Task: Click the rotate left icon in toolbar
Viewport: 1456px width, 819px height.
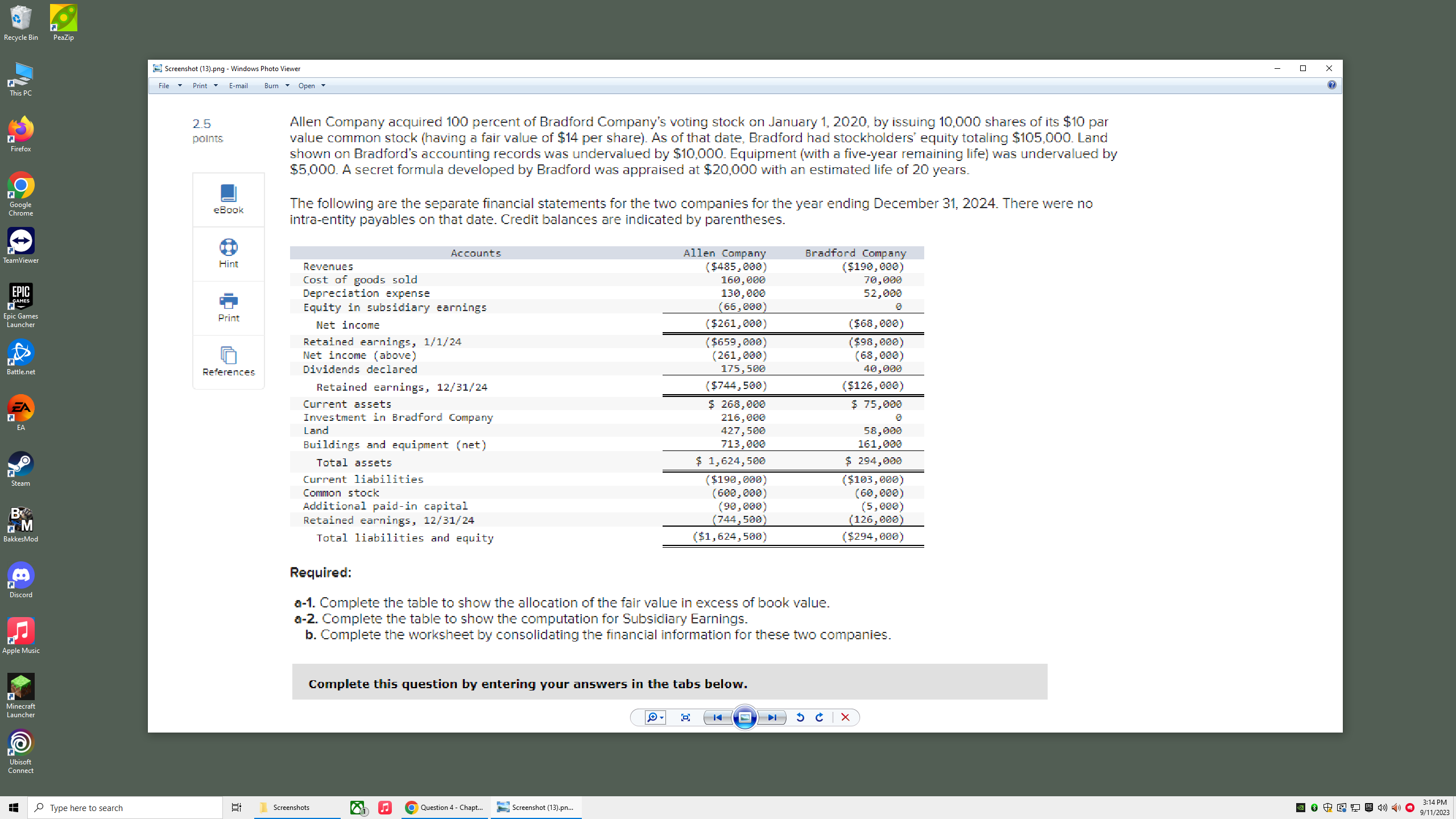Action: click(800, 717)
